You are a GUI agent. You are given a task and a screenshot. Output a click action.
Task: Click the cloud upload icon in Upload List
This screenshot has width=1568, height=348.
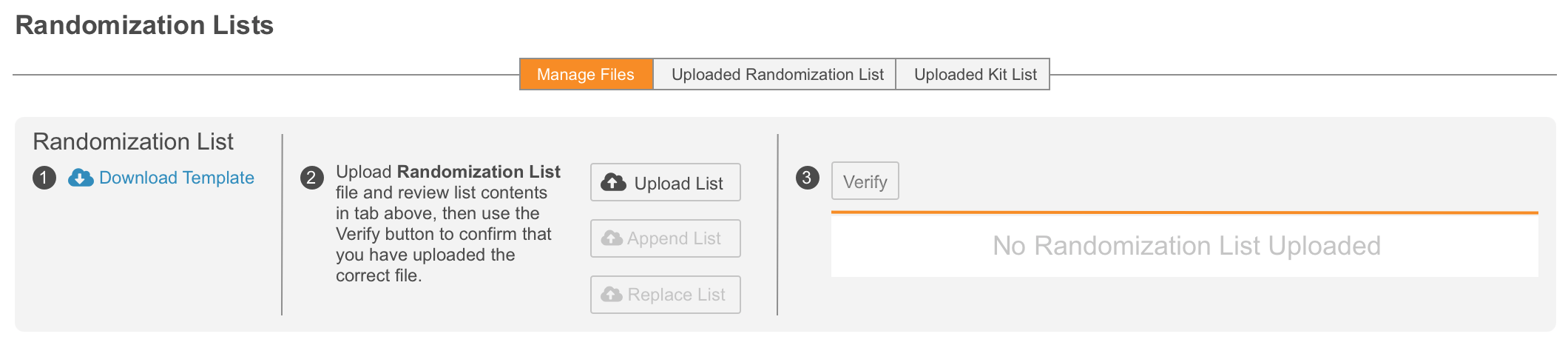click(x=613, y=182)
